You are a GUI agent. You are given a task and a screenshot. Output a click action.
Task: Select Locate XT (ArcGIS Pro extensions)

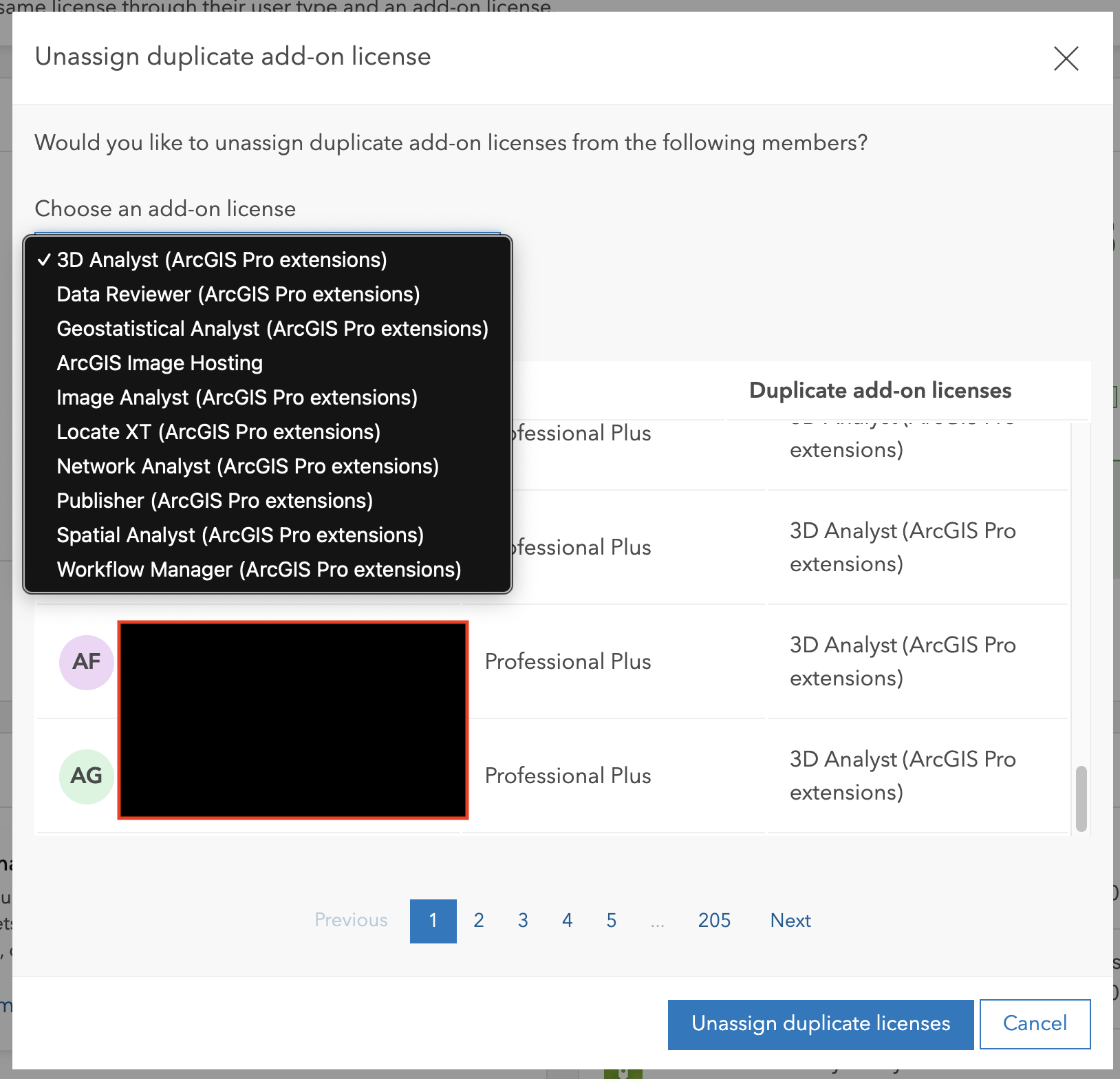[268, 432]
